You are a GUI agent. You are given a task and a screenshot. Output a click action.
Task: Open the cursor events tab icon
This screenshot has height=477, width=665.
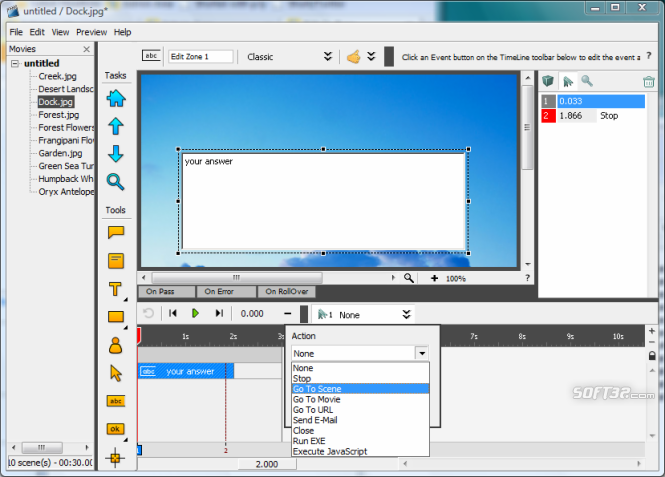[567, 81]
